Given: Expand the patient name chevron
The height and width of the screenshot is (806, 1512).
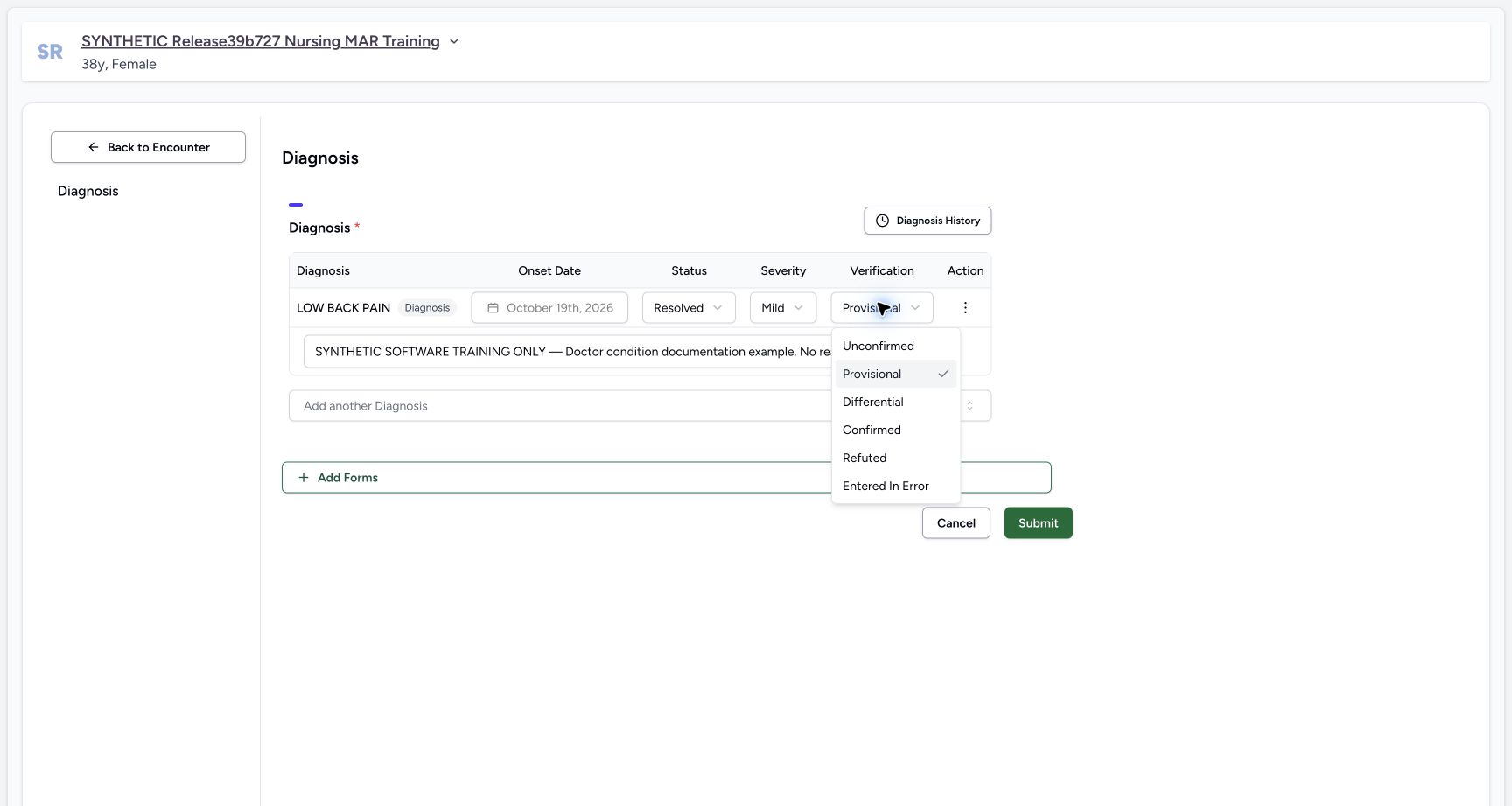Looking at the screenshot, I should click(454, 41).
